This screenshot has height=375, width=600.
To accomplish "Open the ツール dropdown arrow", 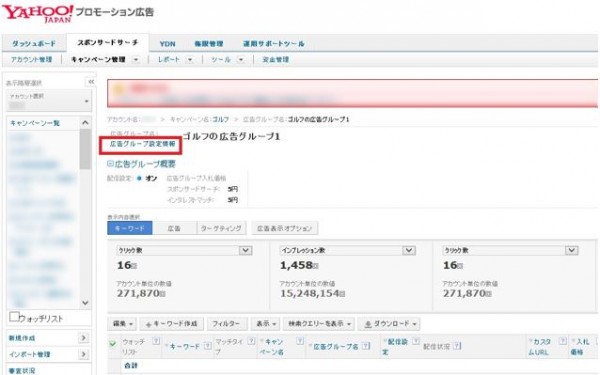I will [241, 60].
